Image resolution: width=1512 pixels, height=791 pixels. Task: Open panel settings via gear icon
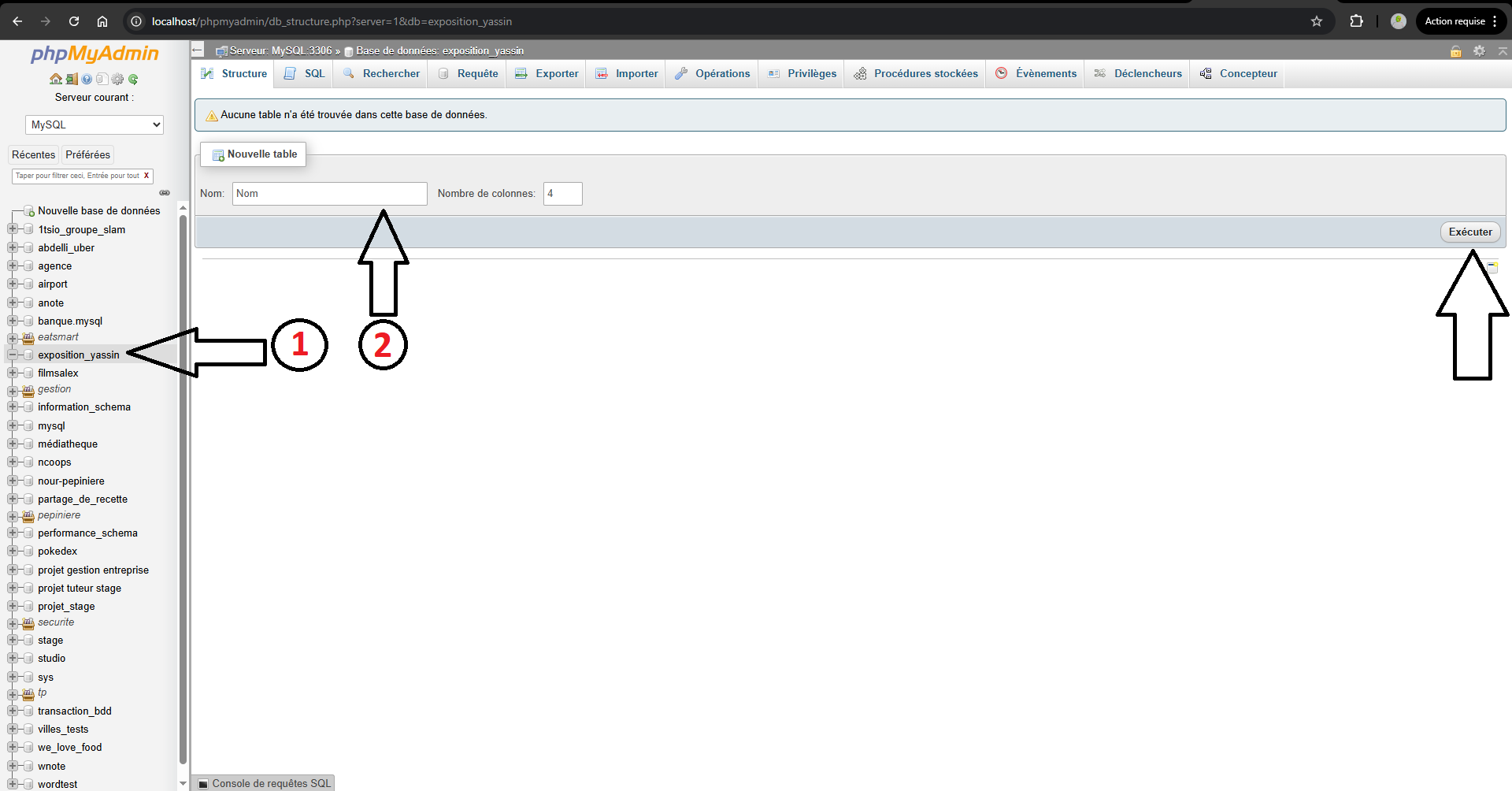(117, 79)
